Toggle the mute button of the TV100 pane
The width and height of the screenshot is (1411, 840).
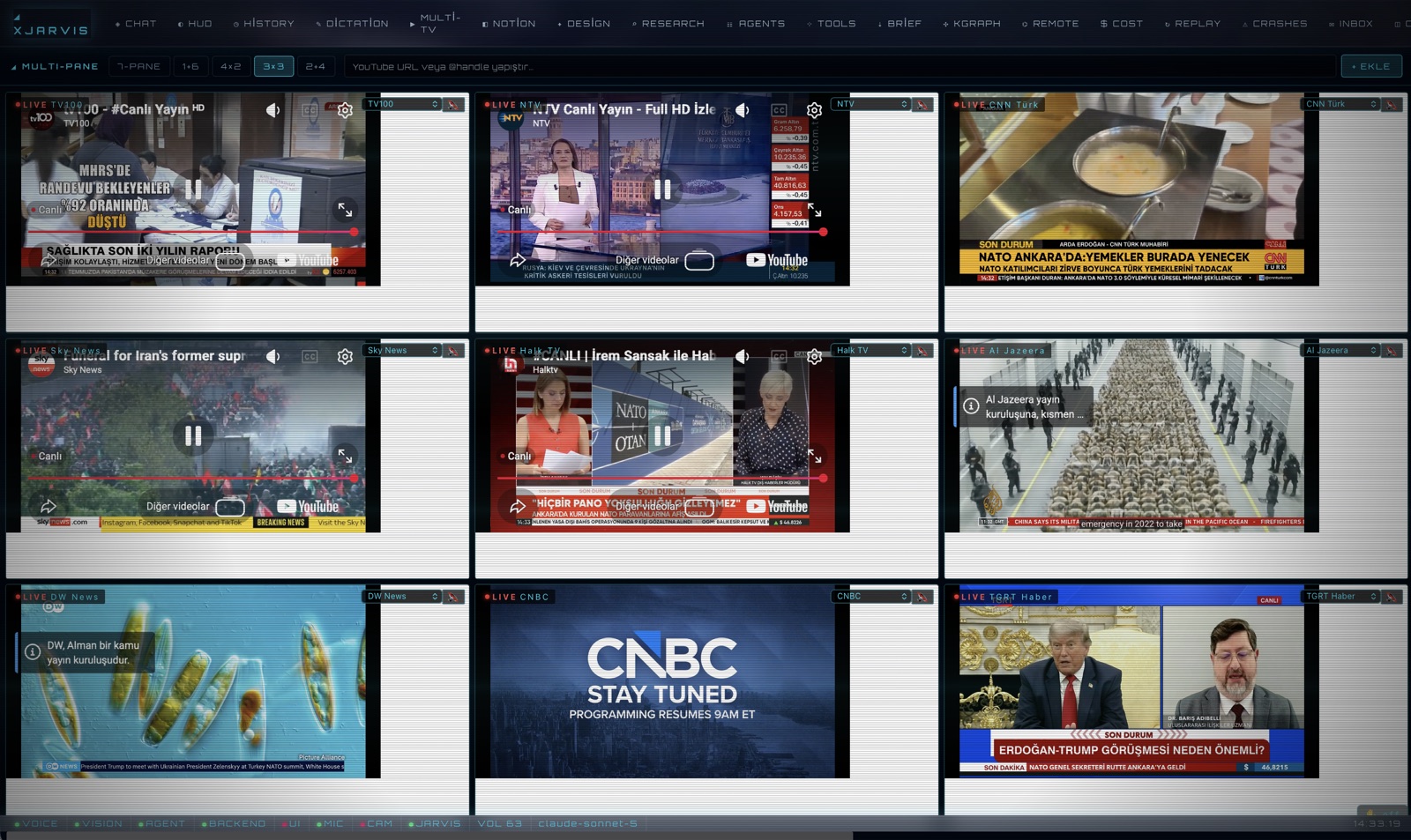point(453,104)
